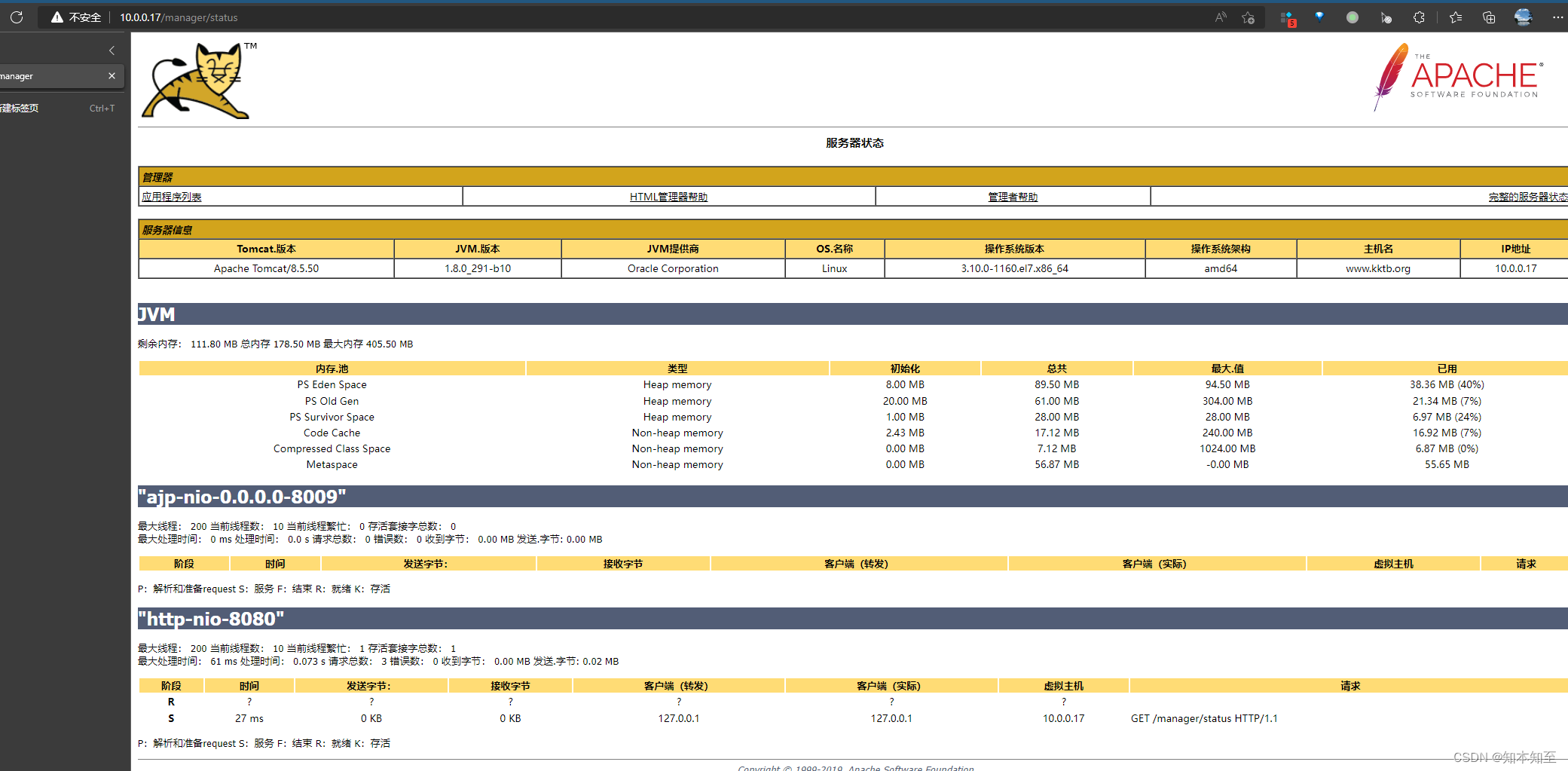Click the address bar URL 10.0.0.17/manager/status
Screen dimensions: 1568x771
point(179,17)
